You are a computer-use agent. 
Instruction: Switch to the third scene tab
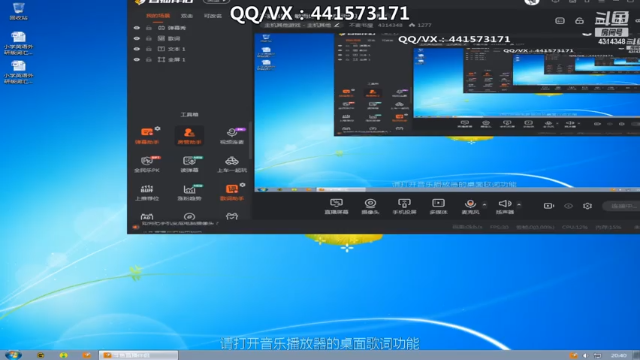pyautogui.click(x=212, y=16)
